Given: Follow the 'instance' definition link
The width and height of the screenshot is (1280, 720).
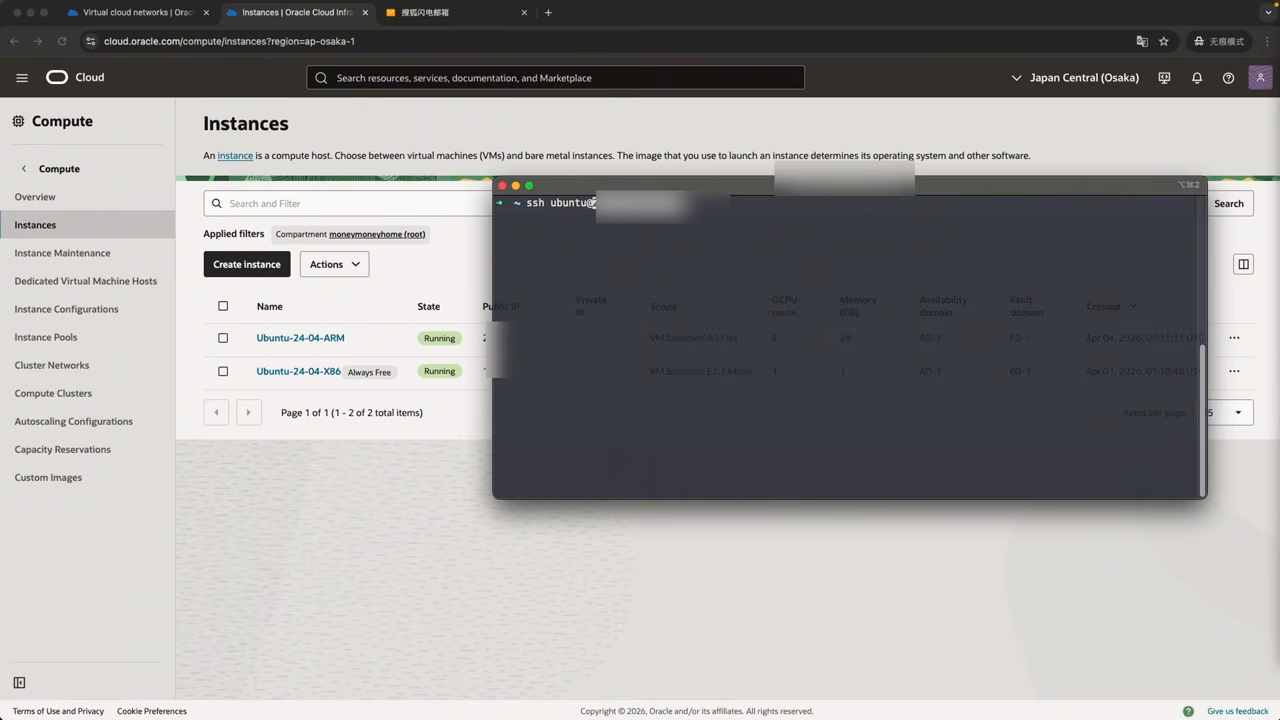Looking at the screenshot, I should tap(235, 155).
